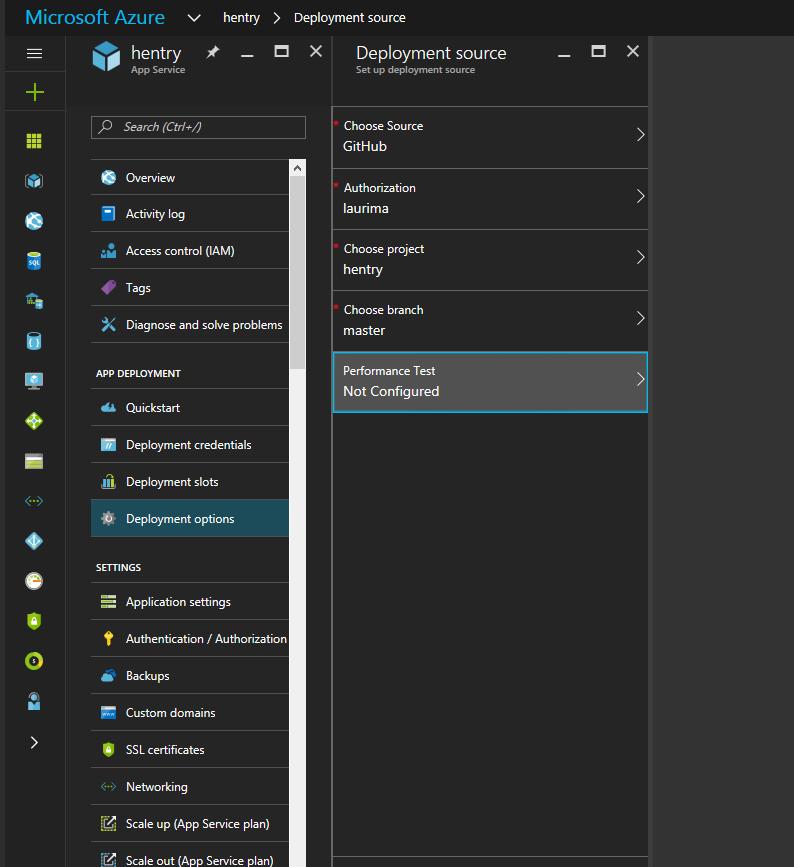Open Security Center shield icon in sidebar
The height and width of the screenshot is (867, 794).
point(34,621)
